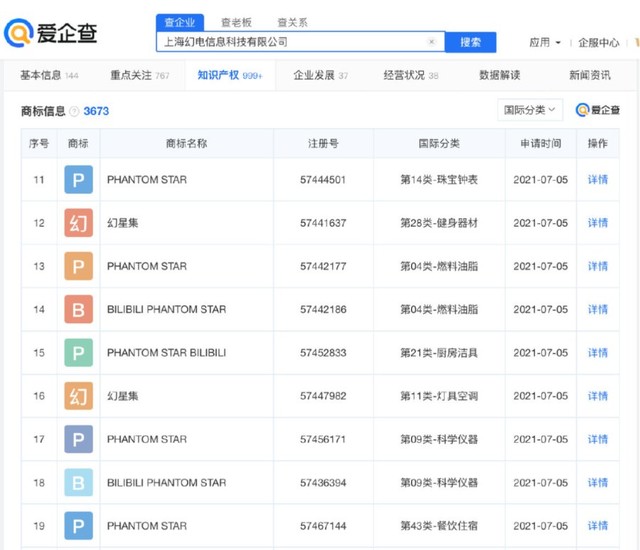Open the 新闻资讯 tab
Image resolution: width=640 pixels, height=550 pixels.
pyautogui.click(x=590, y=75)
